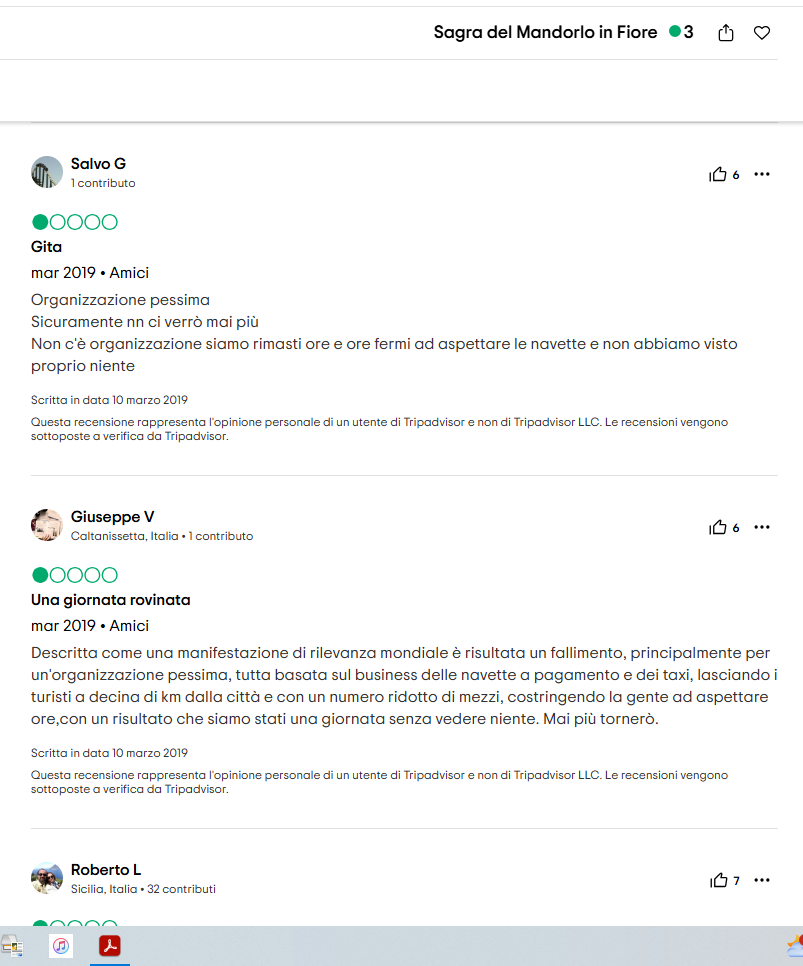803x966 pixels.
Task: Mark Roberto L's review as helpful
Action: click(x=718, y=881)
